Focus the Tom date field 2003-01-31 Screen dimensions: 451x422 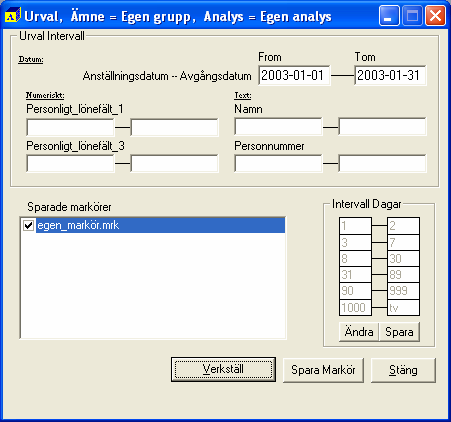390,75
